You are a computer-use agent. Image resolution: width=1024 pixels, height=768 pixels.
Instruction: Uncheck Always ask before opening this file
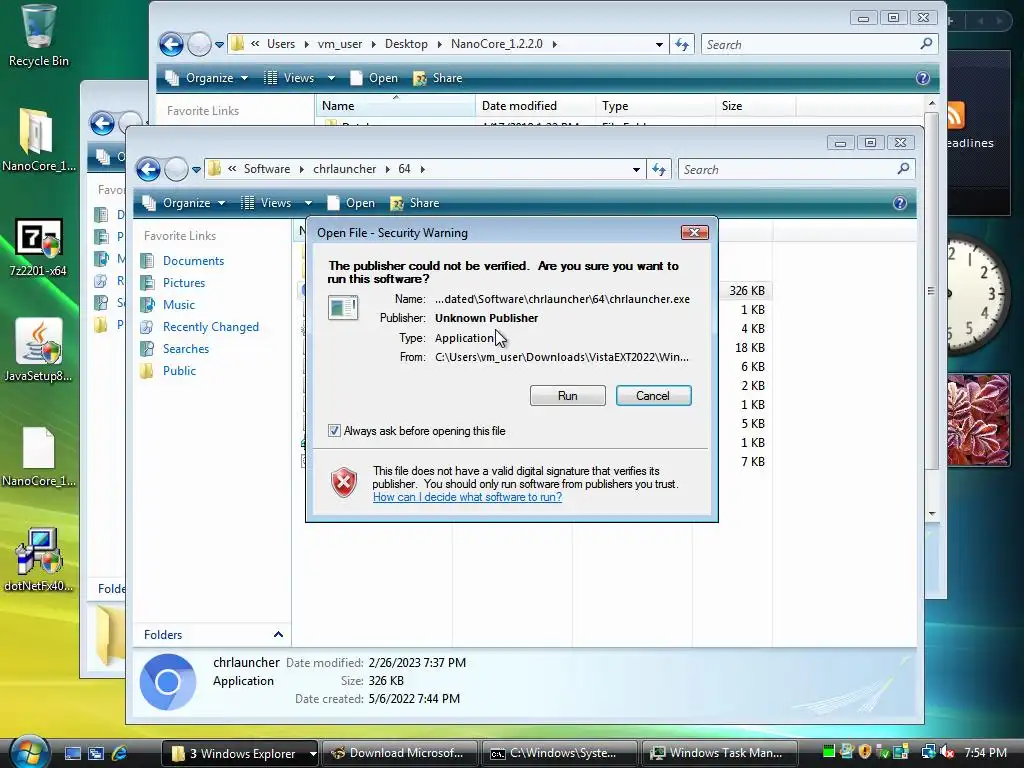[x=334, y=431]
